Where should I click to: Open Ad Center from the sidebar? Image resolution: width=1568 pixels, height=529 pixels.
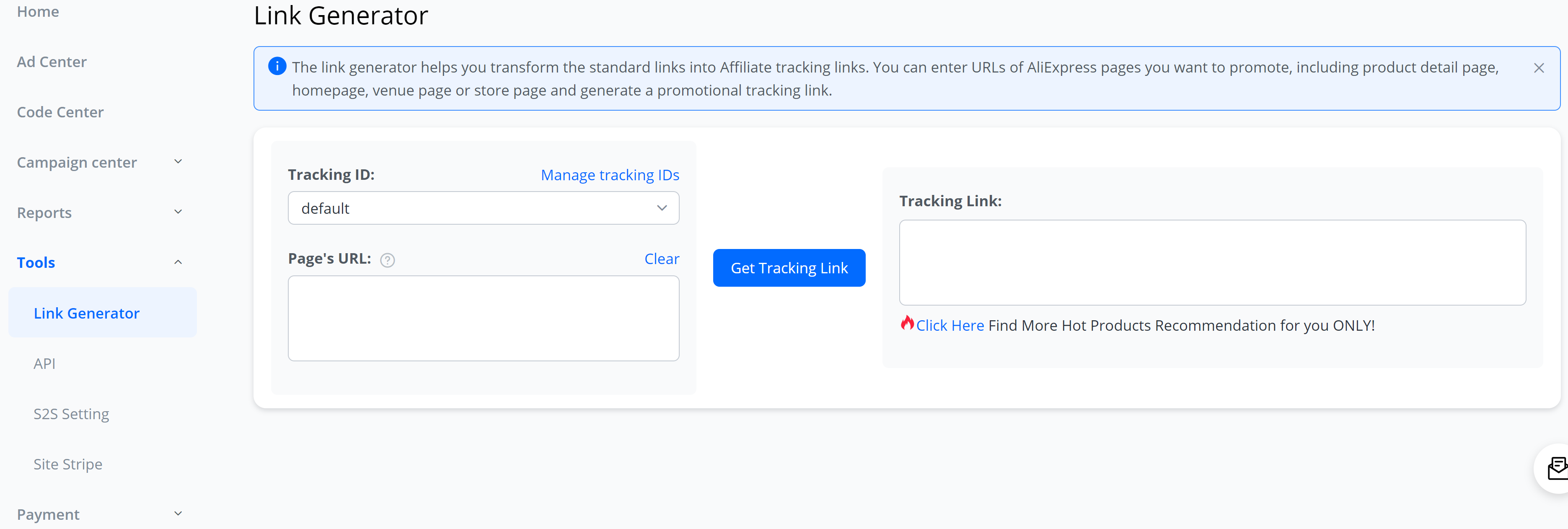(52, 62)
